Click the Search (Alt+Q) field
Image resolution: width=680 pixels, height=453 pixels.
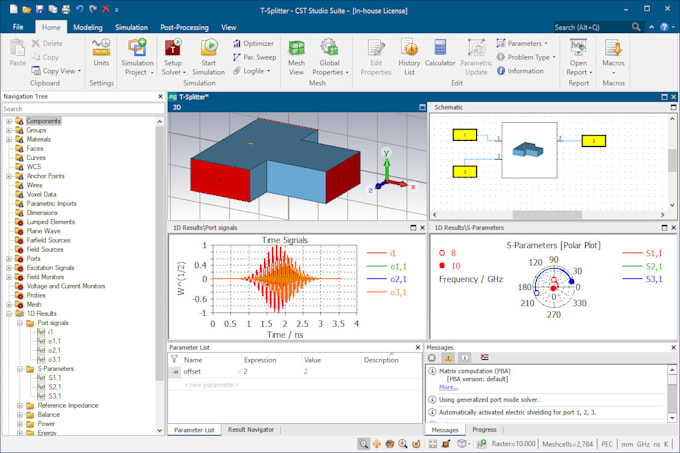pyautogui.click(x=591, y=27)
